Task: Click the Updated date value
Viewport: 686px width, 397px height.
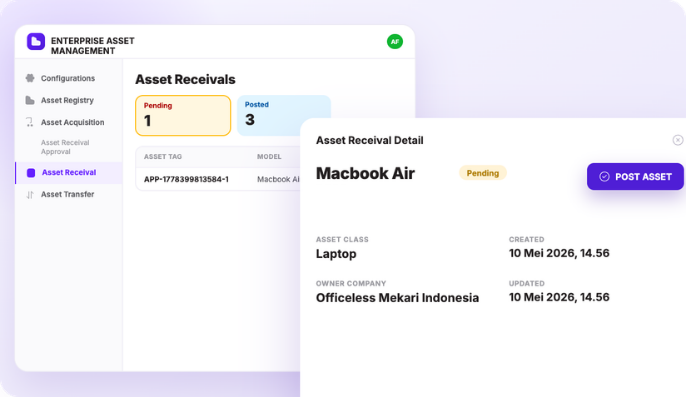Action: [559, 297]
